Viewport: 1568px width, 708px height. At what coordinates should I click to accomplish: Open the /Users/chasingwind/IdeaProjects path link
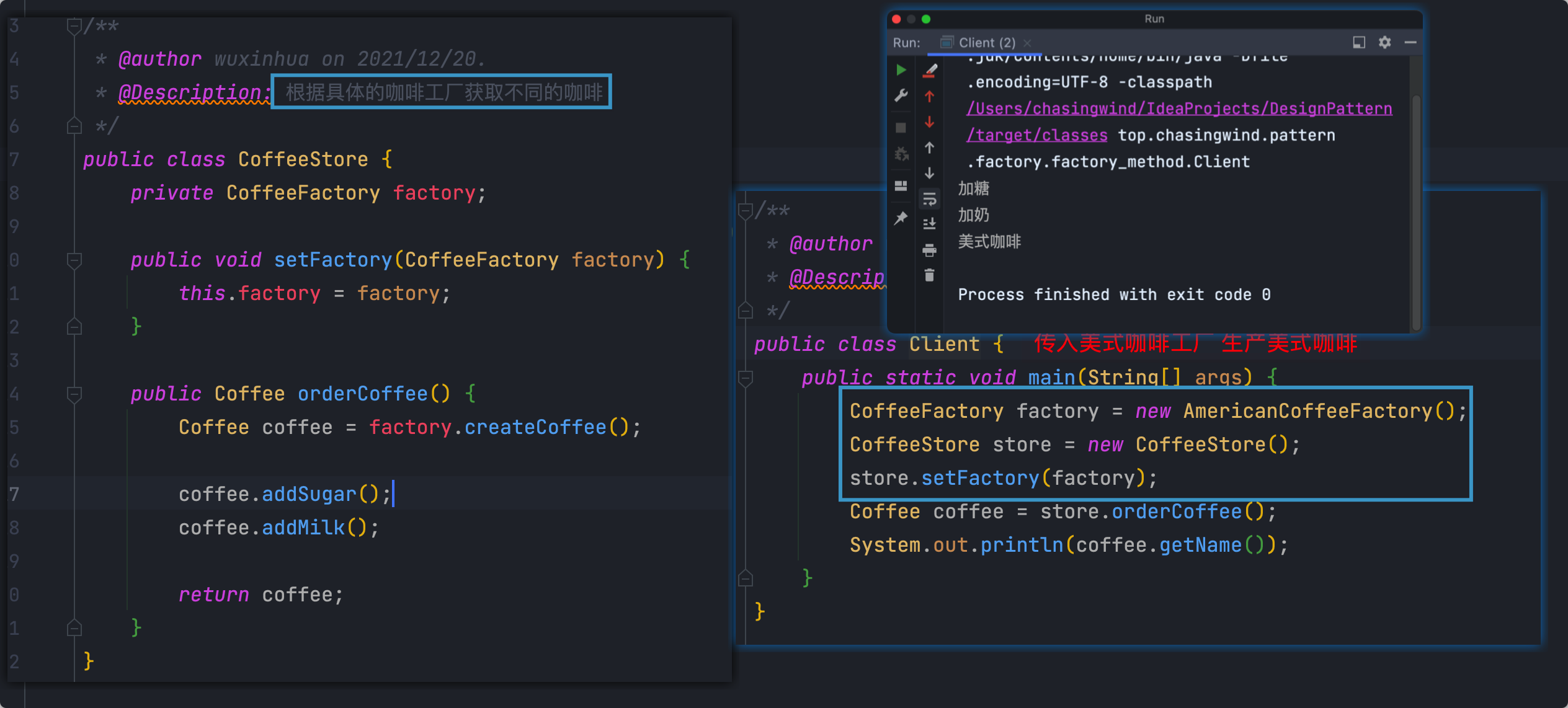pos(1178,108)
